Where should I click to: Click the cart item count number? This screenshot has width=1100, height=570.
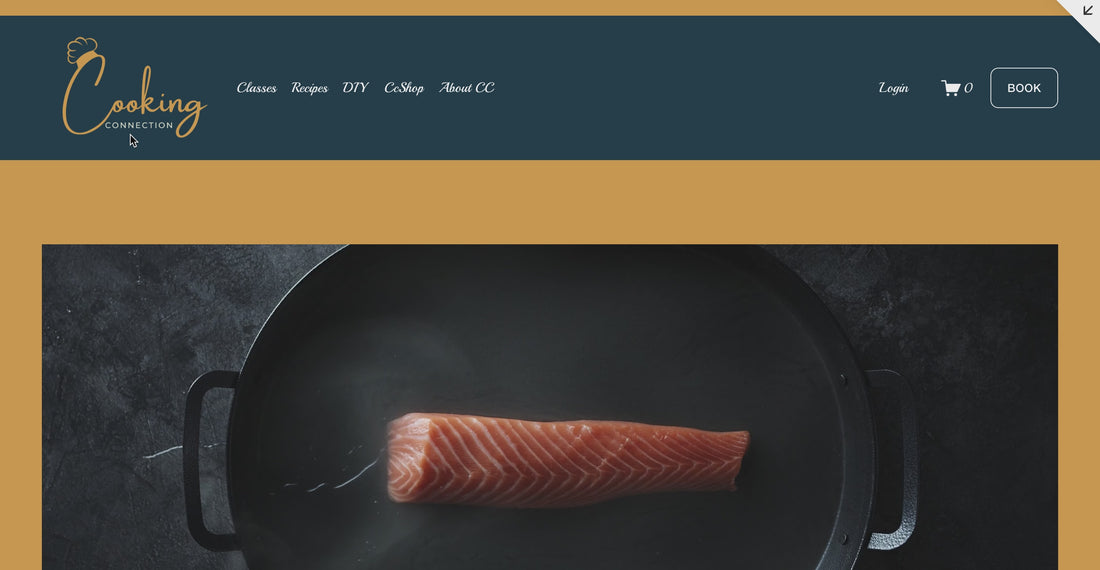pos(968,88)
